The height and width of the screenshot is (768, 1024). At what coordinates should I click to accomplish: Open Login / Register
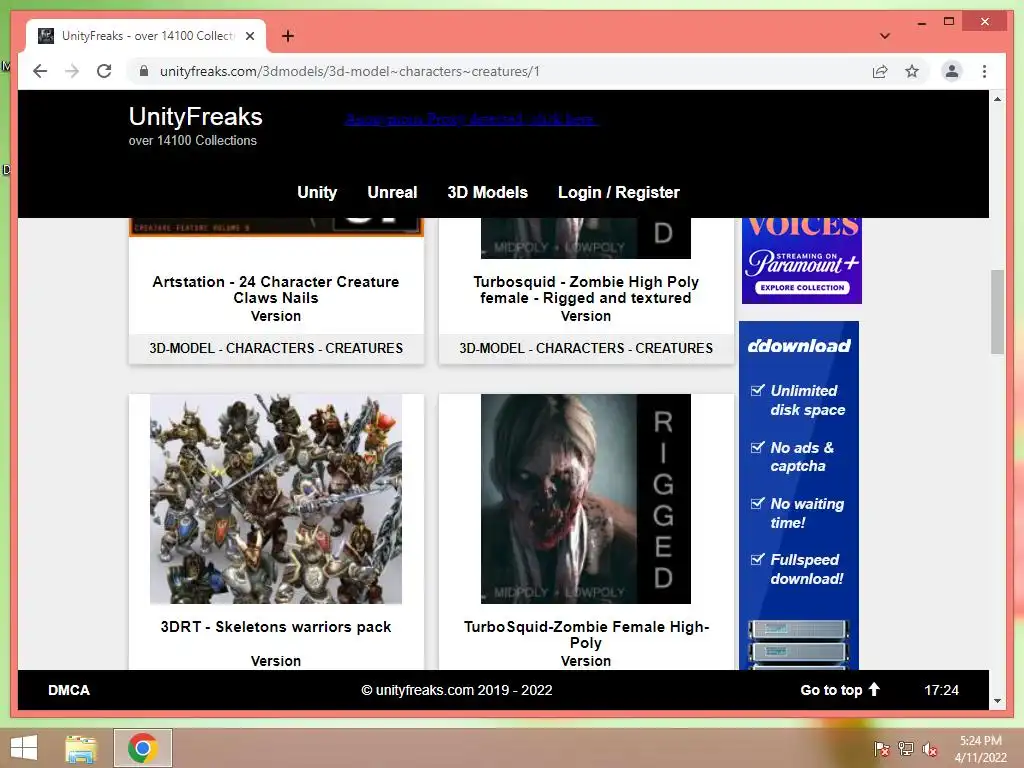click(618, 192)
